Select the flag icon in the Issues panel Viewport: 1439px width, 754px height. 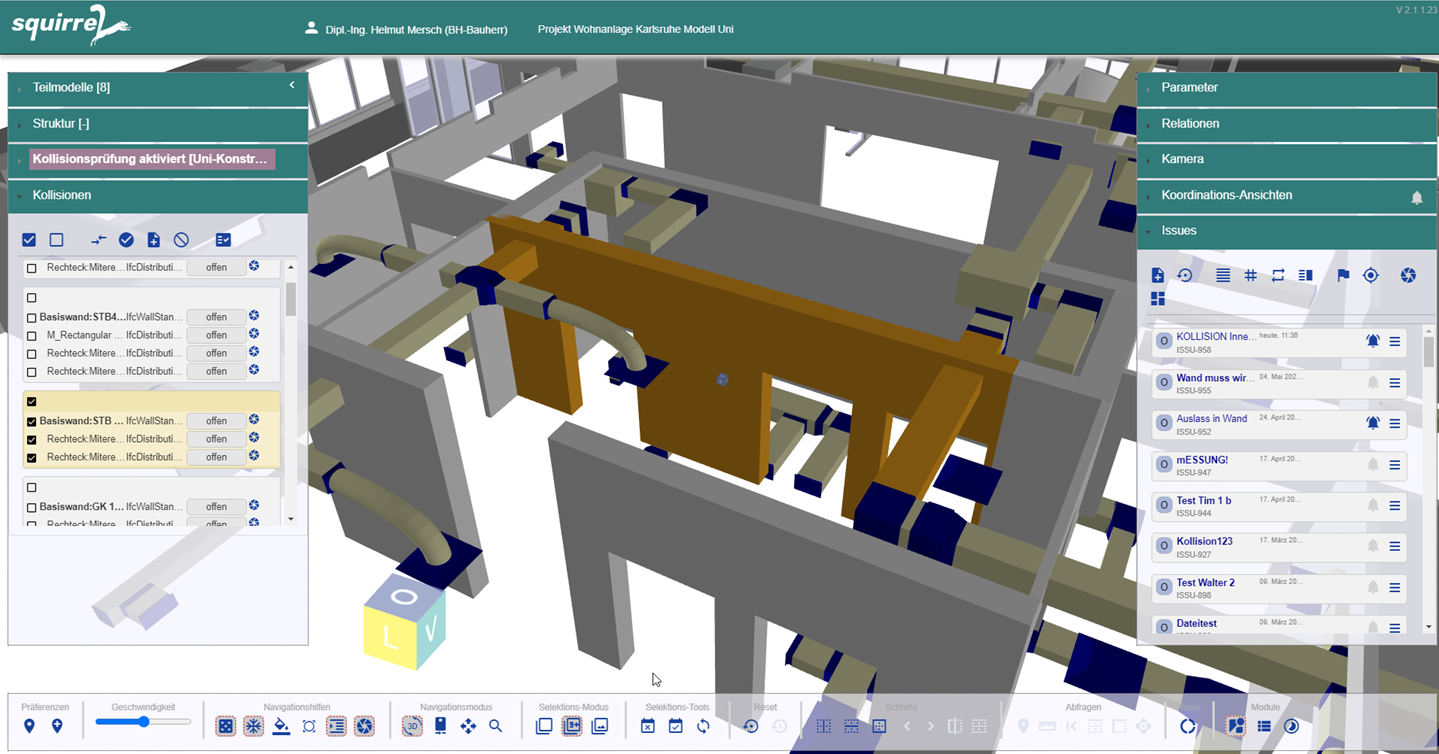[1342, 275]
